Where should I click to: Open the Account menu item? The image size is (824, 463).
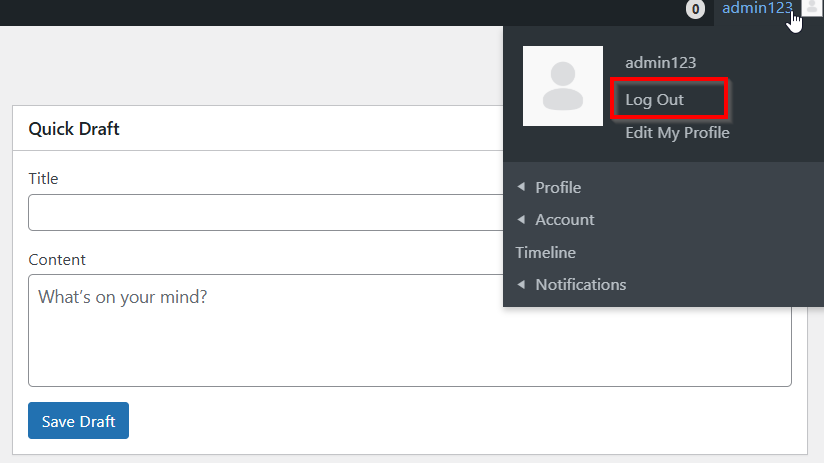(x=565, y=220)
